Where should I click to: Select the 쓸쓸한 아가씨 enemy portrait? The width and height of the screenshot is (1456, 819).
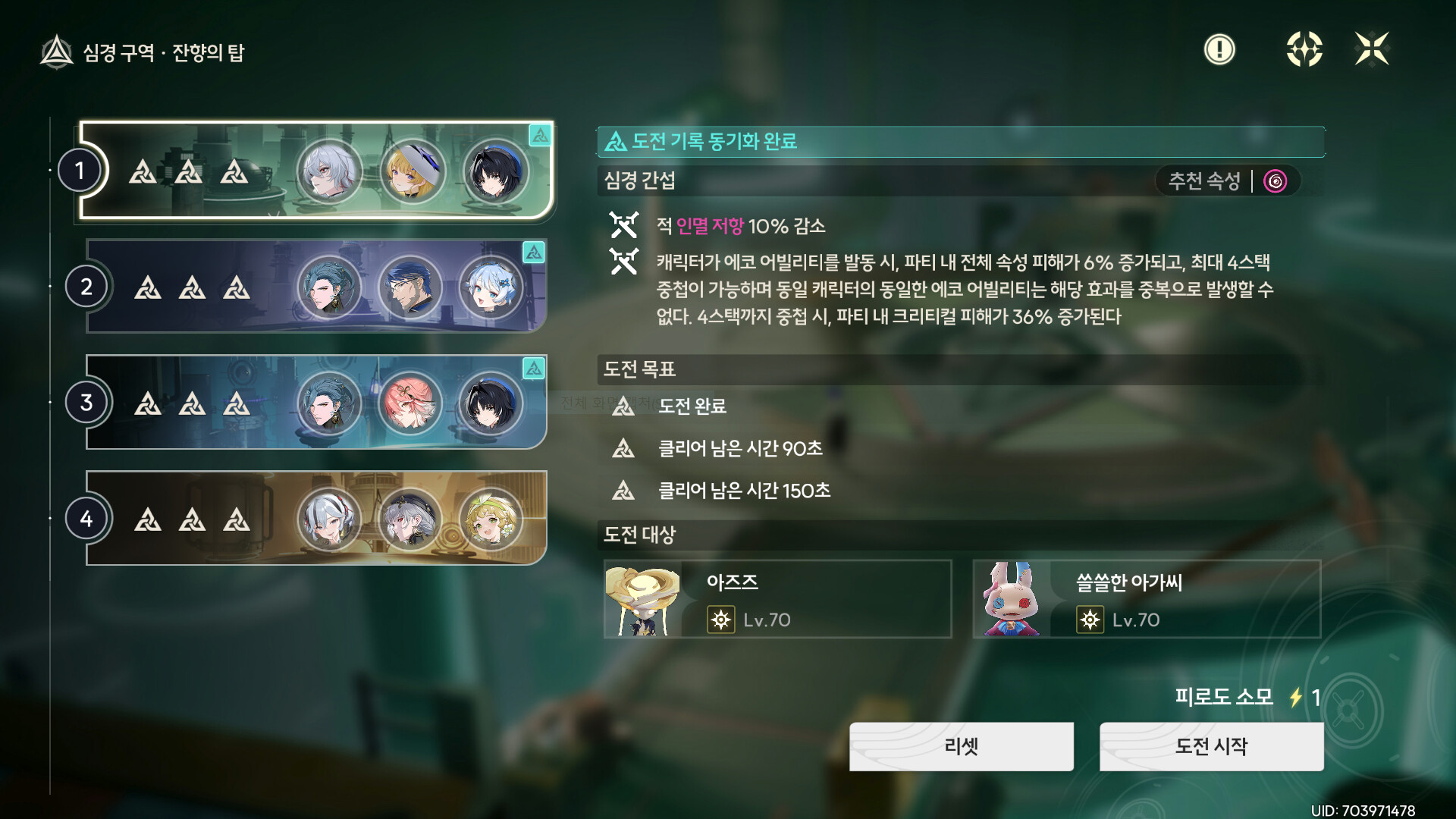point(1012,599)
